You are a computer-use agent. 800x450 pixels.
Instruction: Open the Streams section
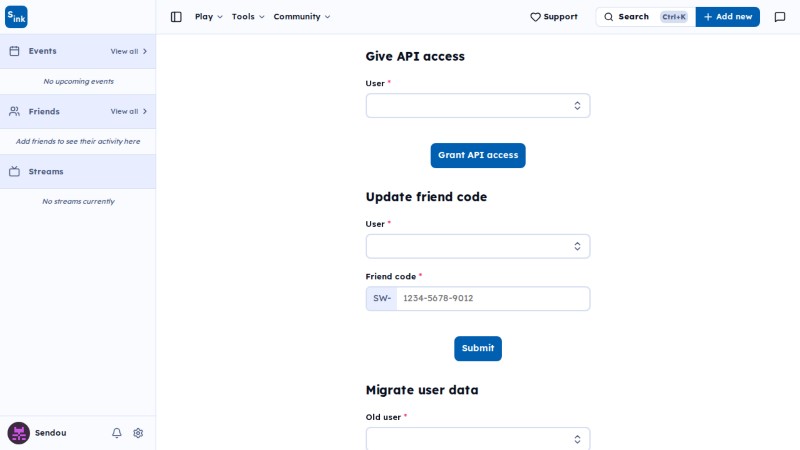point(78,171)
